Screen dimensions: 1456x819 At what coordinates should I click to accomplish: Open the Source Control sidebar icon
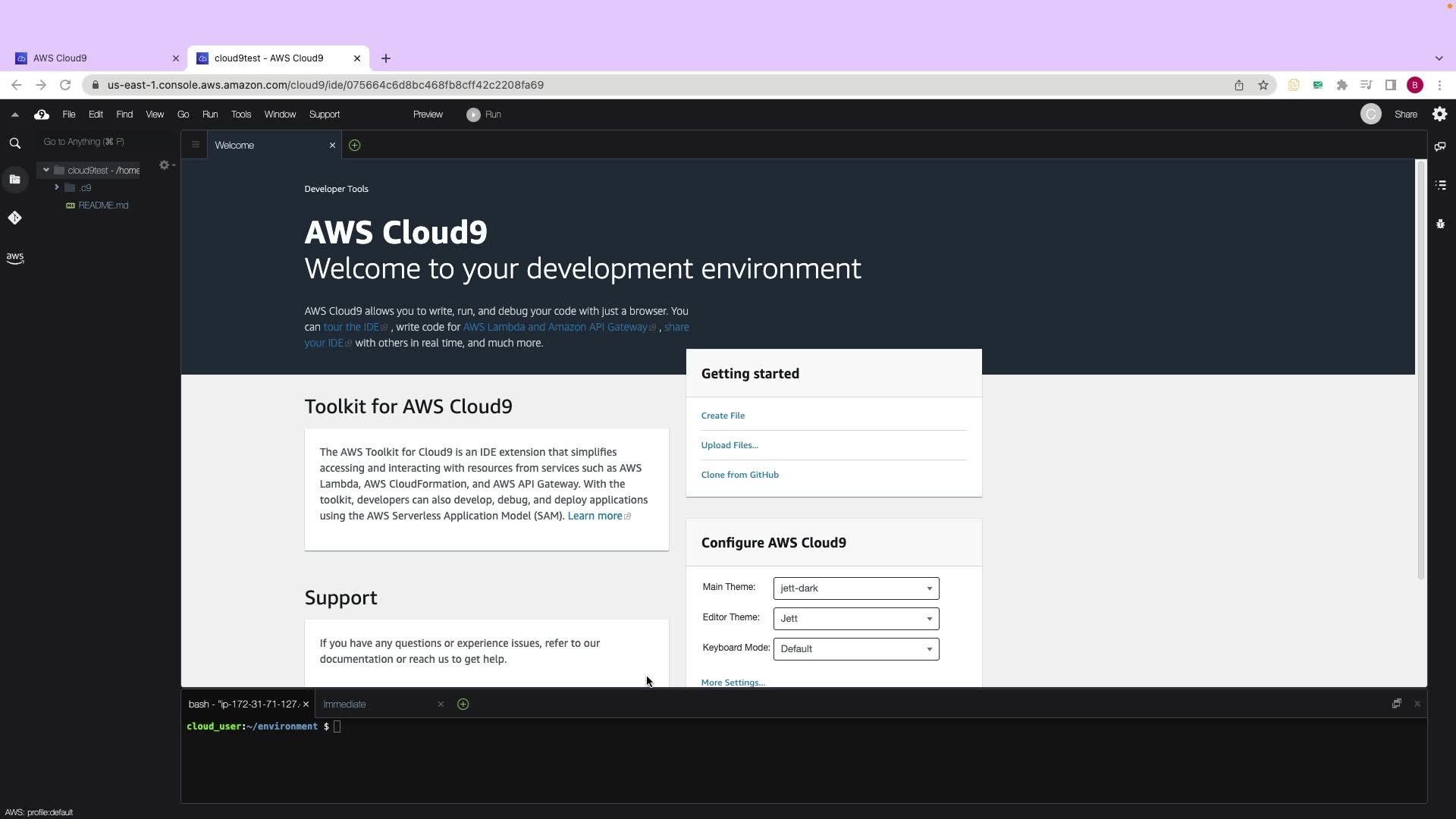[14, 218]
